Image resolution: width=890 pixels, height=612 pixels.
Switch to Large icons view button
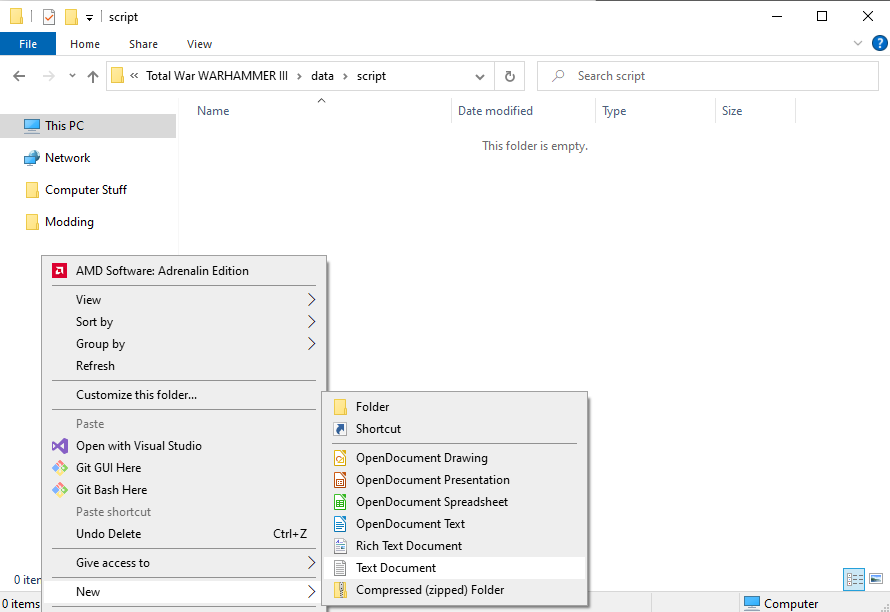[x=876, y=579]
